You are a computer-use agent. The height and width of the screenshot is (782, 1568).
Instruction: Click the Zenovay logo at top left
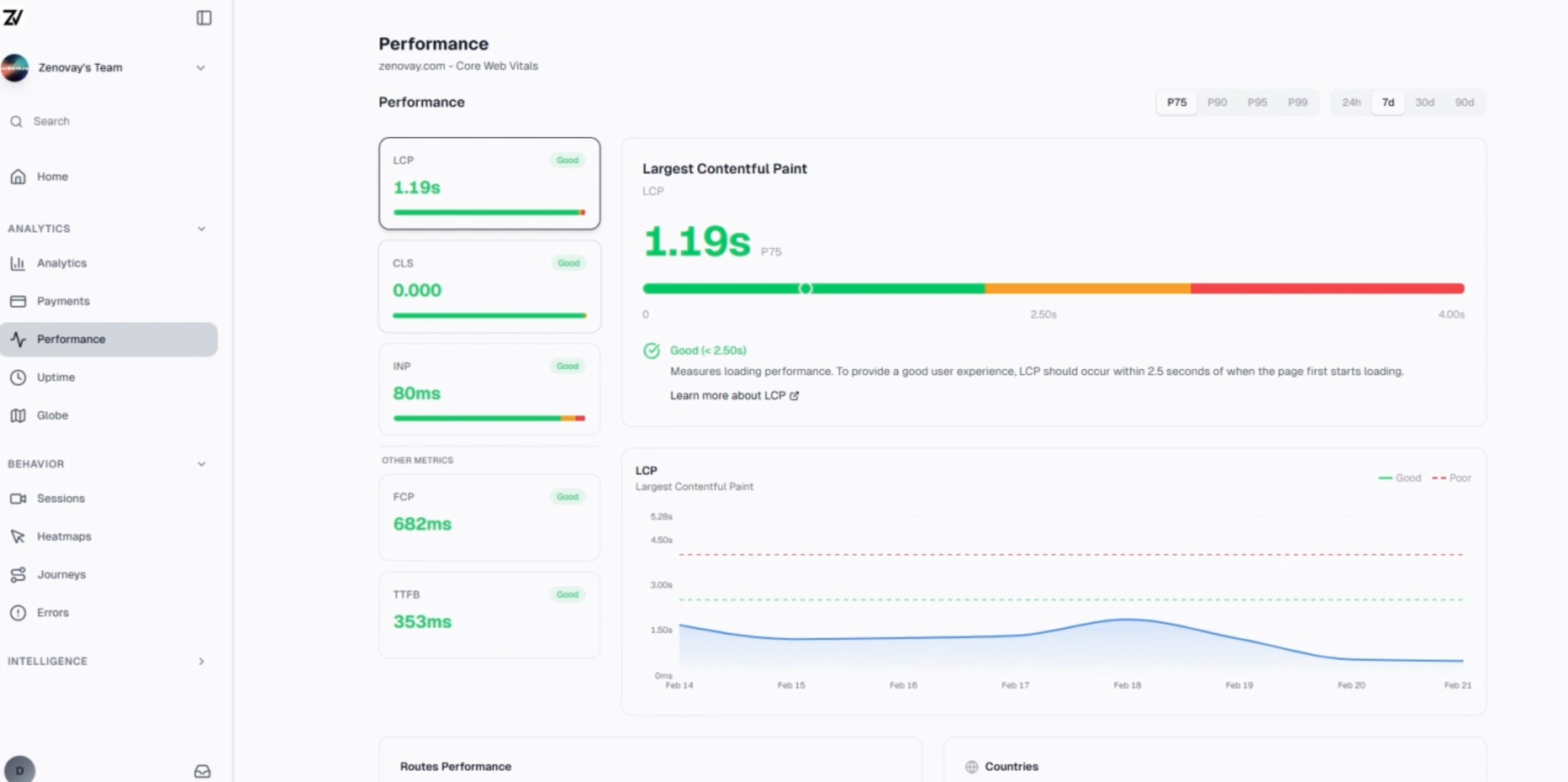14,18
